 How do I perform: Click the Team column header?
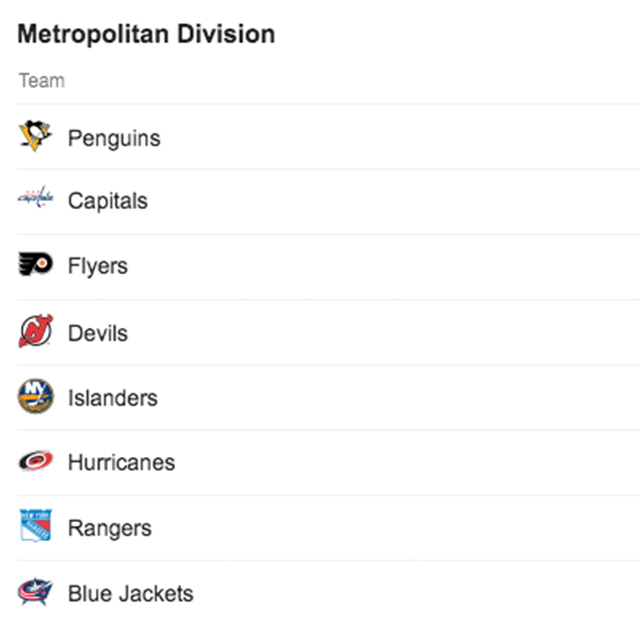(x=41, y=81)
